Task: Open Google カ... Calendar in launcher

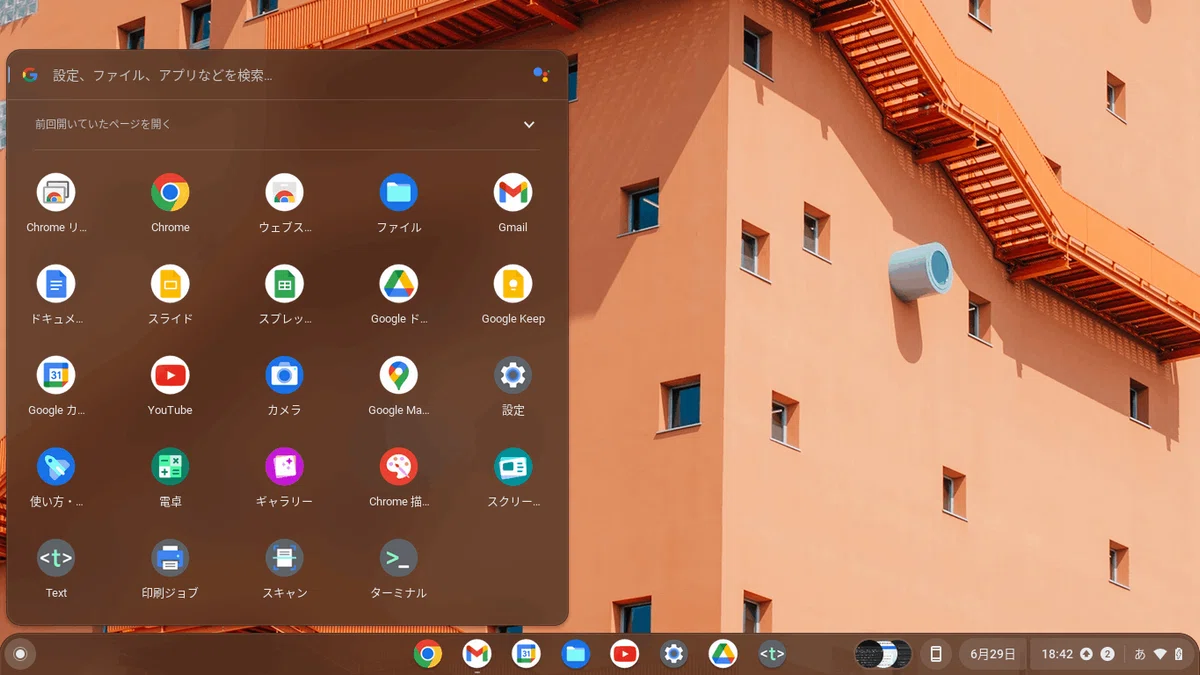Action: (56, 375)
